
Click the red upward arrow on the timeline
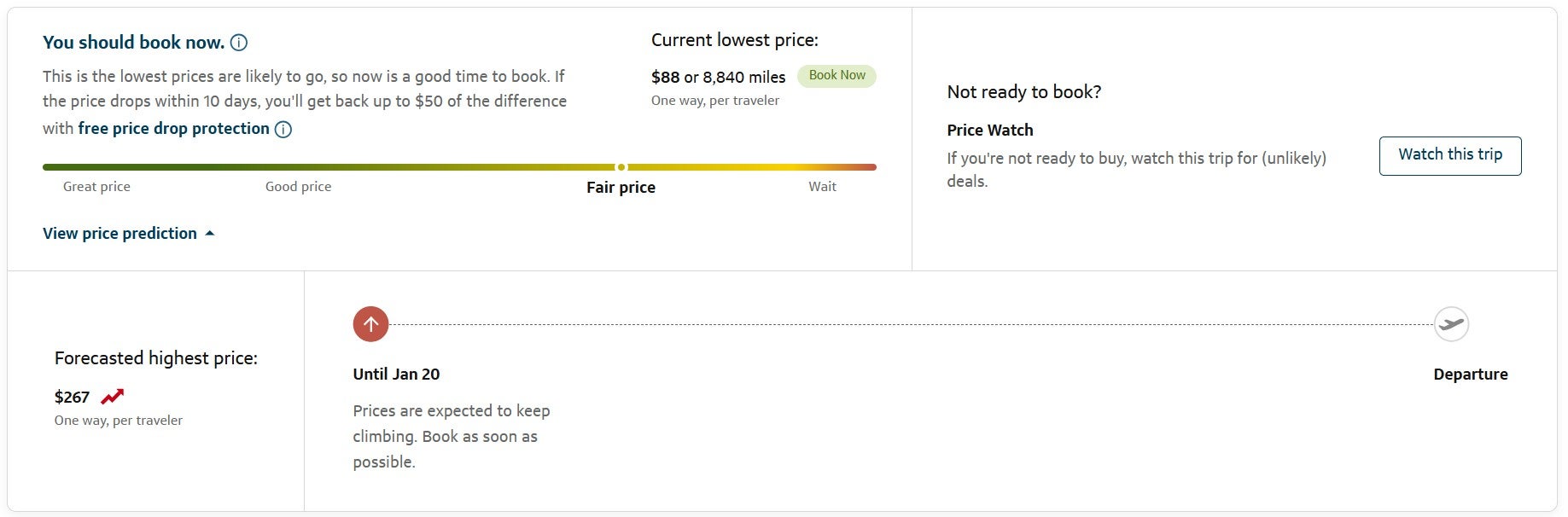(x=370, y=323)
